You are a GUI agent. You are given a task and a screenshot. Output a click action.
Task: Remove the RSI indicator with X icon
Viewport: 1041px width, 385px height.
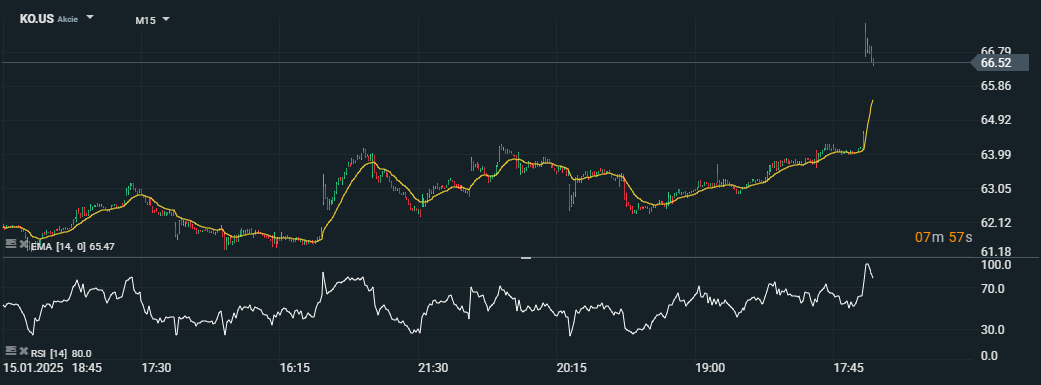23,350
